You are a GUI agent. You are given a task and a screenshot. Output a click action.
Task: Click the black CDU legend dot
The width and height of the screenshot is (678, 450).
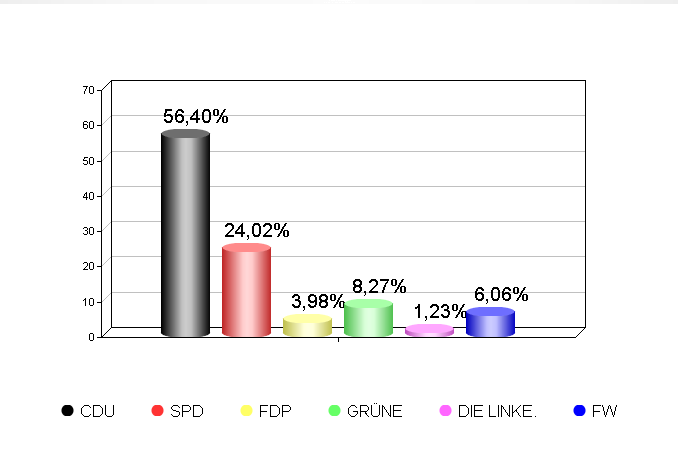[x=67, y=410]
